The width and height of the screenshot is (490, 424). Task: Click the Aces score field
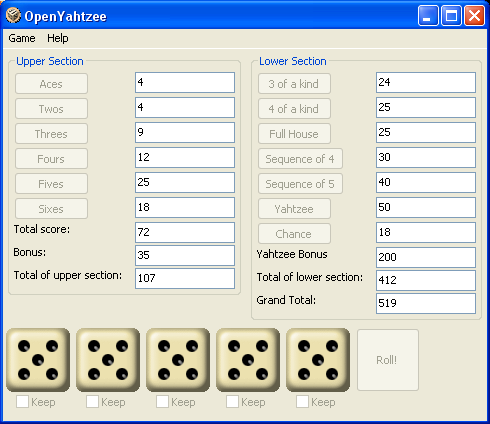(185, 82)
